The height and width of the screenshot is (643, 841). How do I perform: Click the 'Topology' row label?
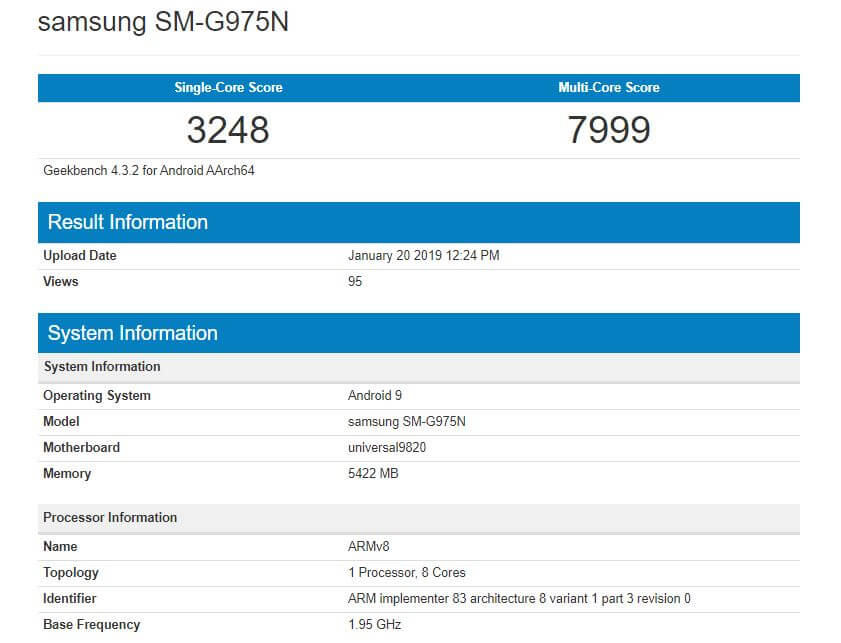(x=71, y=573)
